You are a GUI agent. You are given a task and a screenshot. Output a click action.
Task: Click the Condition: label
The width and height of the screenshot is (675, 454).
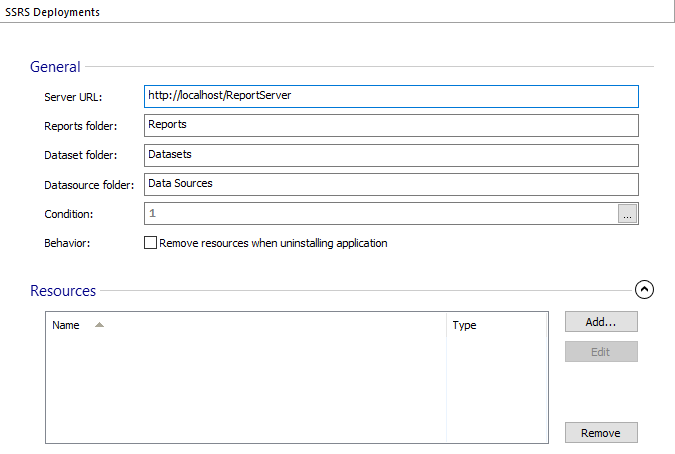point(68,214)
